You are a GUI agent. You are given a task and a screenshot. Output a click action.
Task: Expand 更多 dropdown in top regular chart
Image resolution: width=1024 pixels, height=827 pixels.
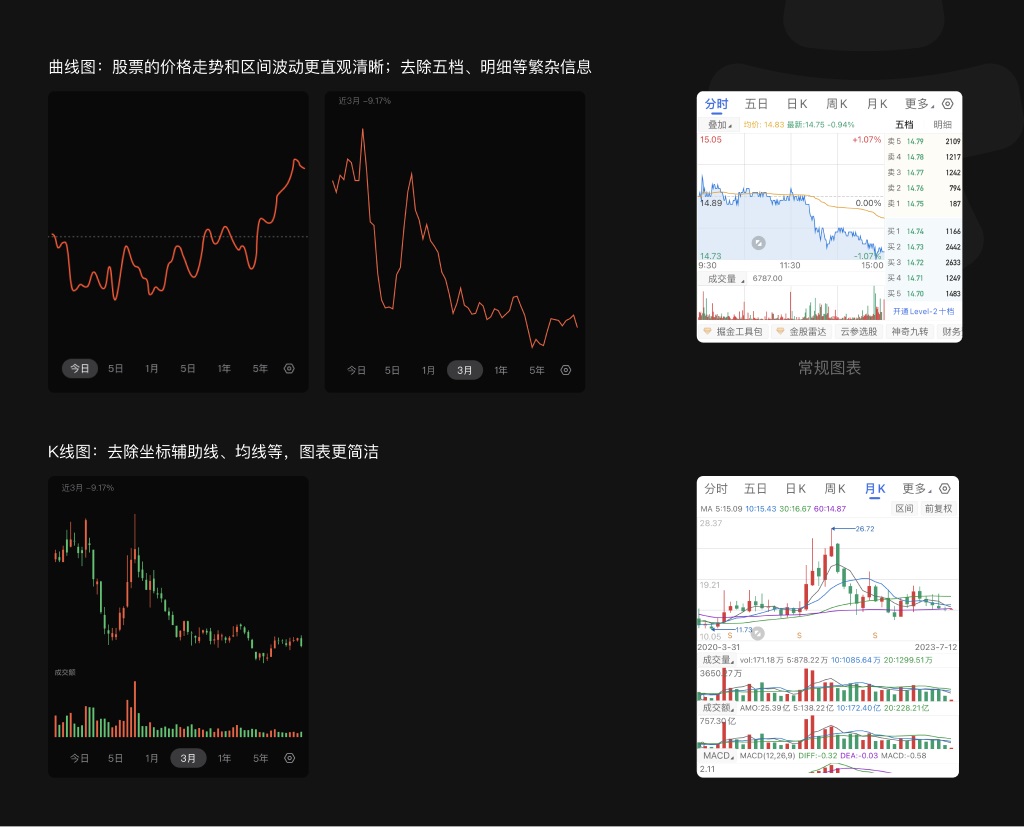[919, 104]
